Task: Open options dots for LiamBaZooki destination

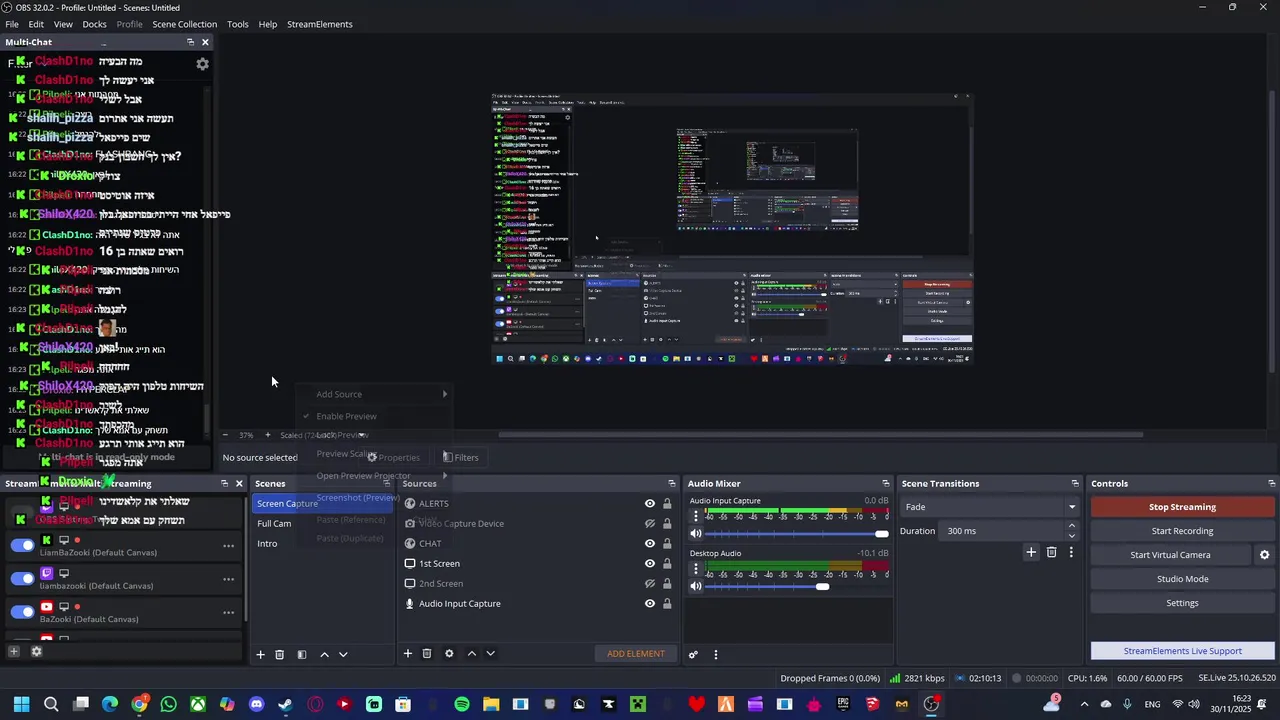Action: coord(228,545)
